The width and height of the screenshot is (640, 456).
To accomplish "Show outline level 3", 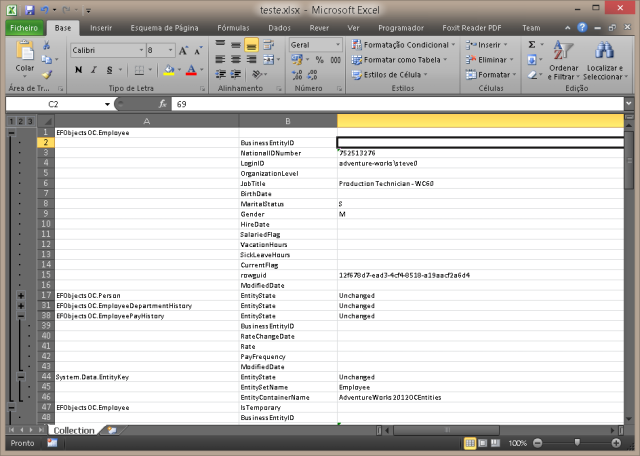I will tap(30, 121).
